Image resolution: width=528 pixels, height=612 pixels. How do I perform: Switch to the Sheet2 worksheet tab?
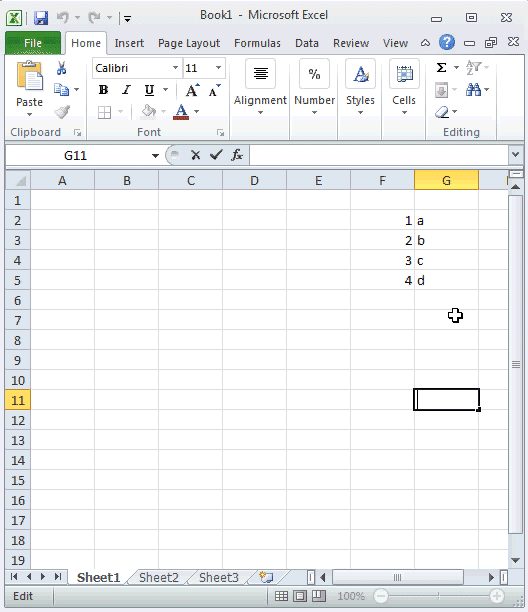(158, 577)
